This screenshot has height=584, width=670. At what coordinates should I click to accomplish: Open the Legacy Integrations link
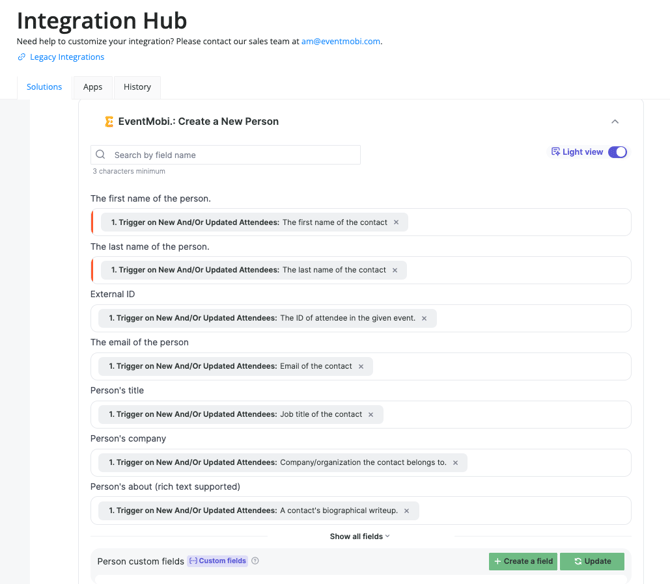click(x=66, y=57)
